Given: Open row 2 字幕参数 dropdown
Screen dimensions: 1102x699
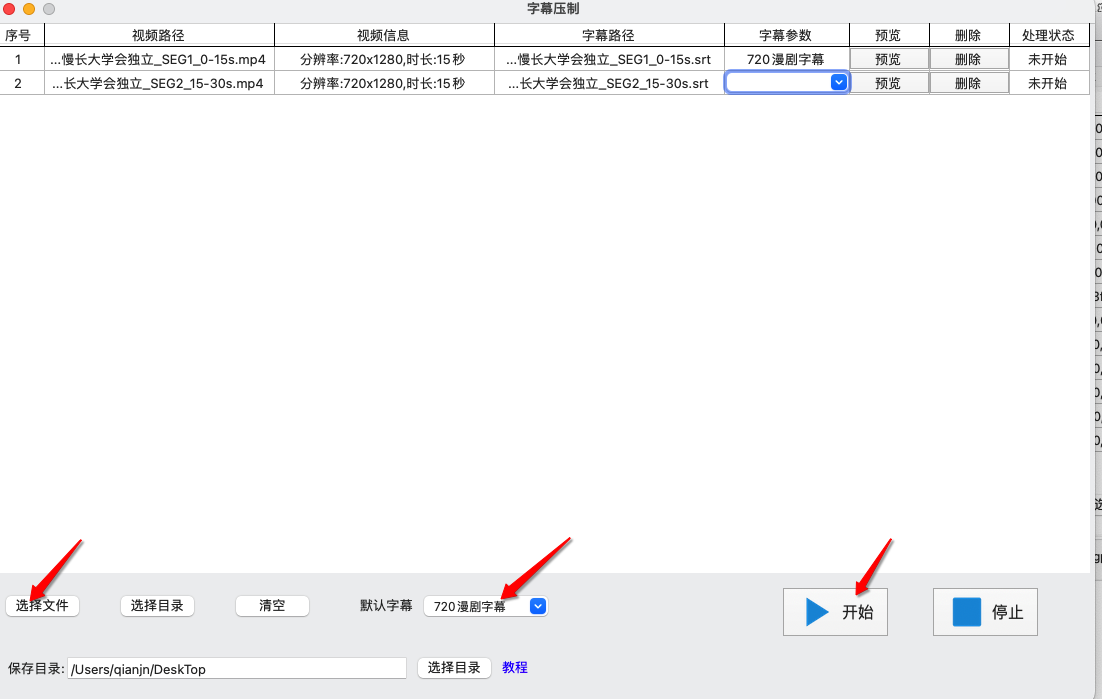Looking at the screenshot, I should [x=786, y=82].
